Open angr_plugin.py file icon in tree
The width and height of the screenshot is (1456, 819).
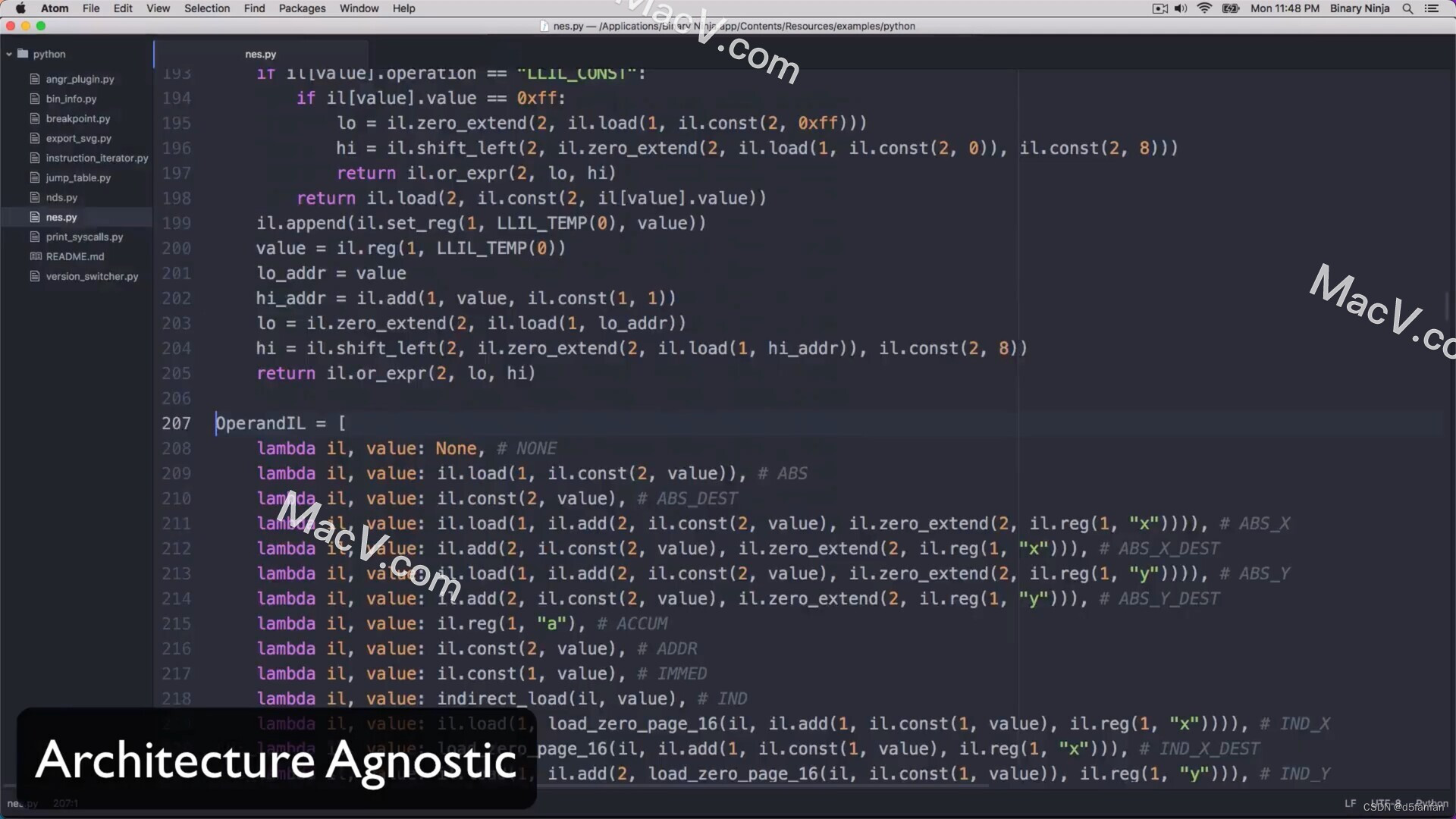tap(35, 79)
